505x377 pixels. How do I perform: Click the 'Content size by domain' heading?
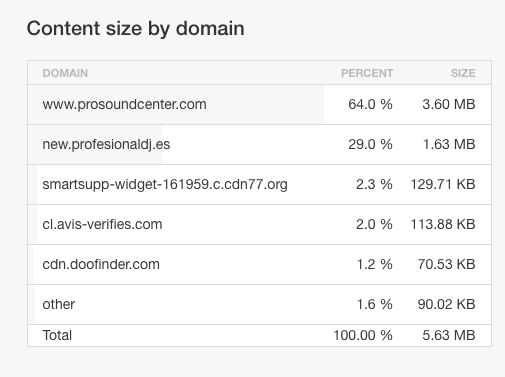[135, 29]
